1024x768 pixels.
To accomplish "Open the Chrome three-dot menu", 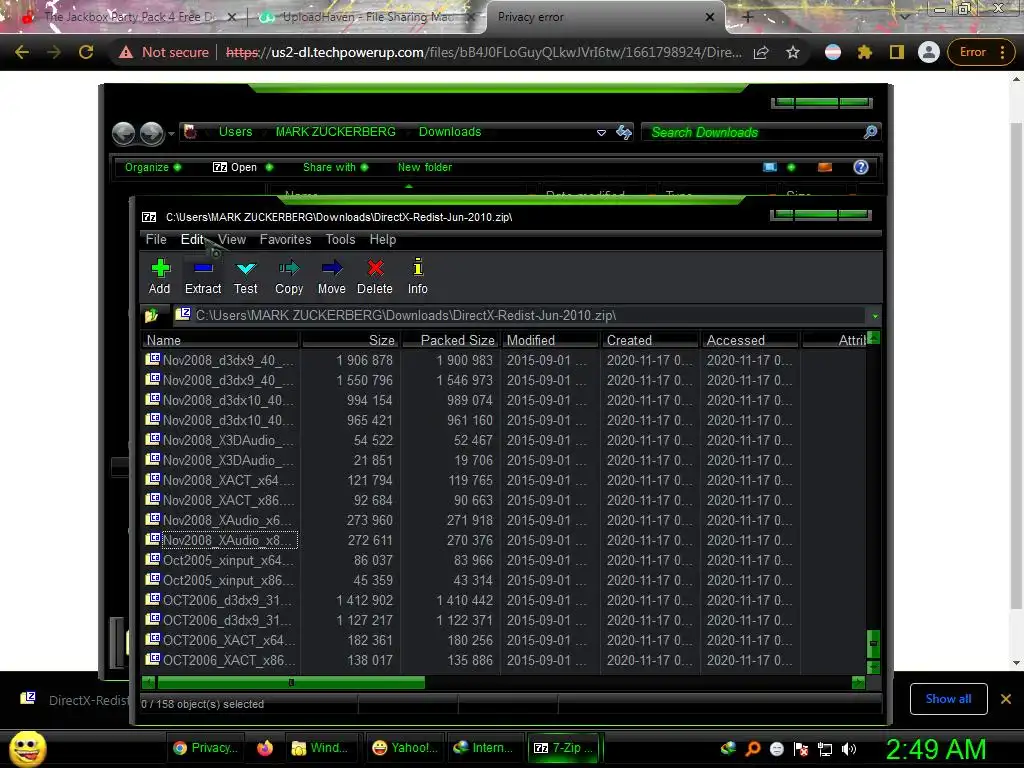I will coord(1002,52).
